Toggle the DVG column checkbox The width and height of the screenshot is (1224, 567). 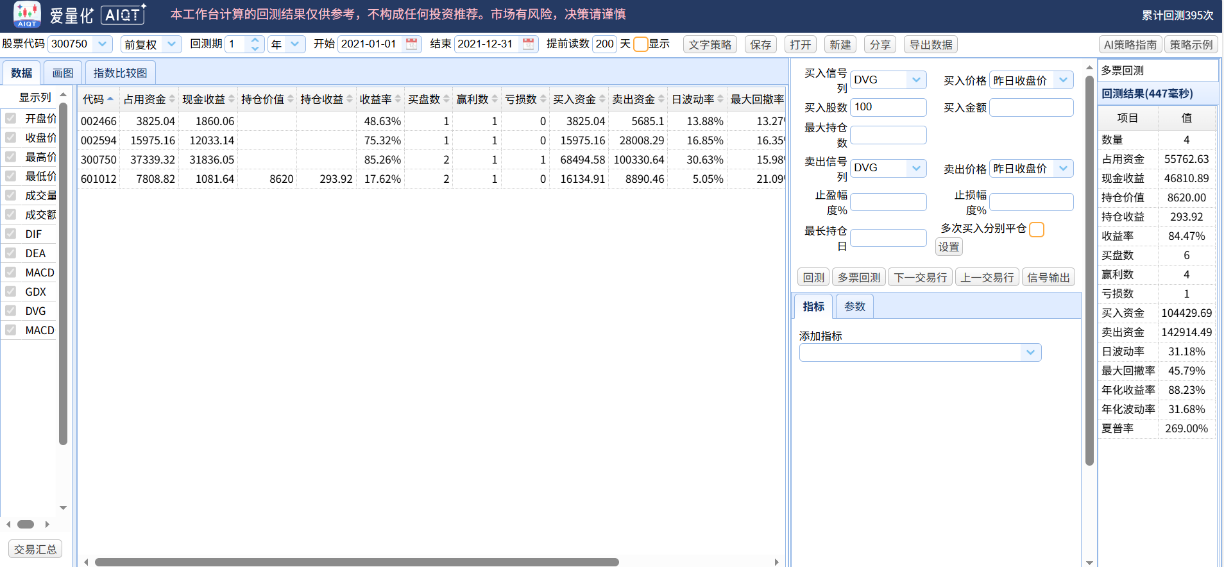pyautogui.click(x=11, y=311)
